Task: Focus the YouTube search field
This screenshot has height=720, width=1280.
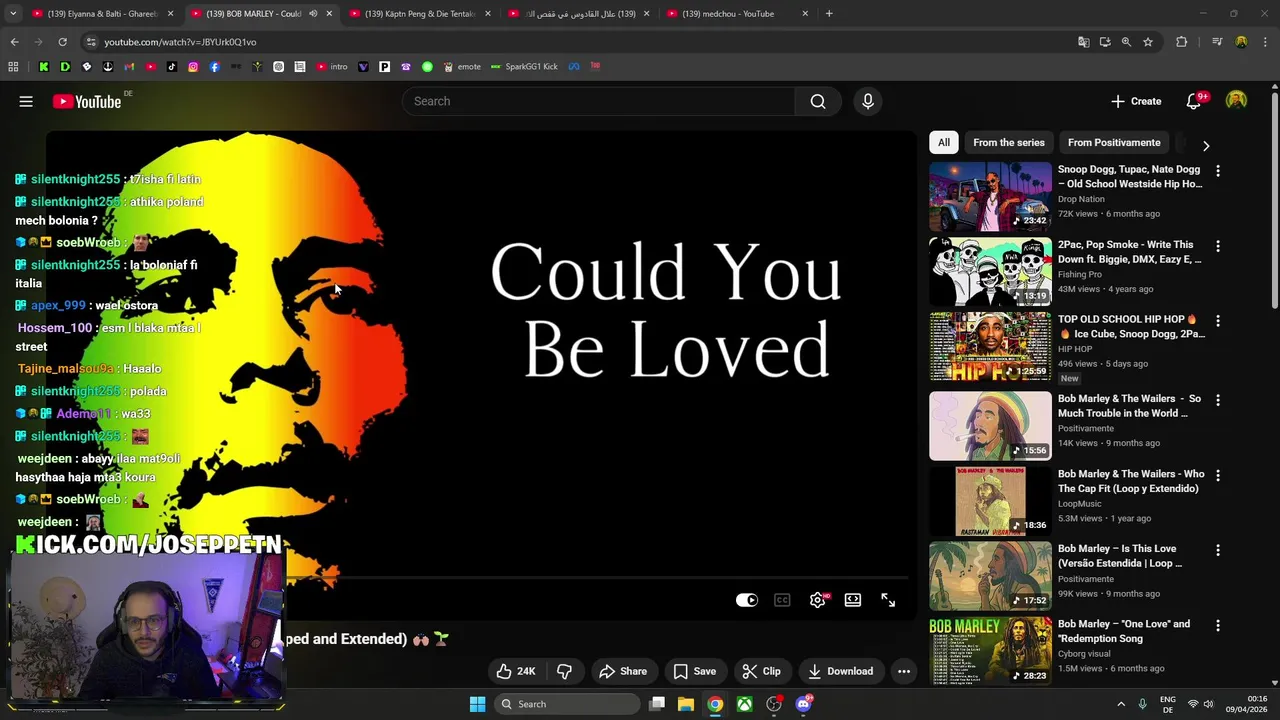Action: tap(598, 101)
